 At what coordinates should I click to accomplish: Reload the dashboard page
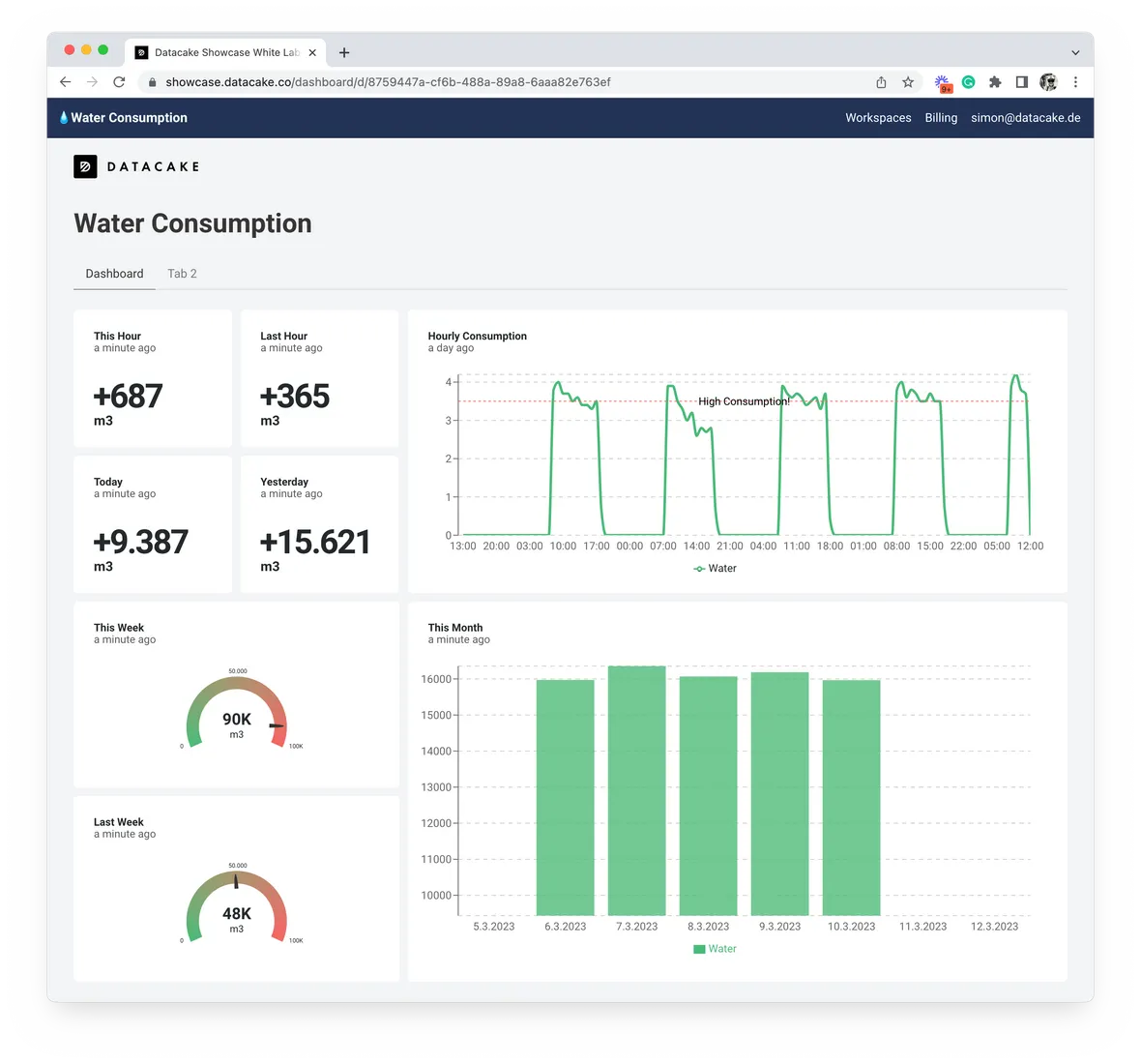119,82
